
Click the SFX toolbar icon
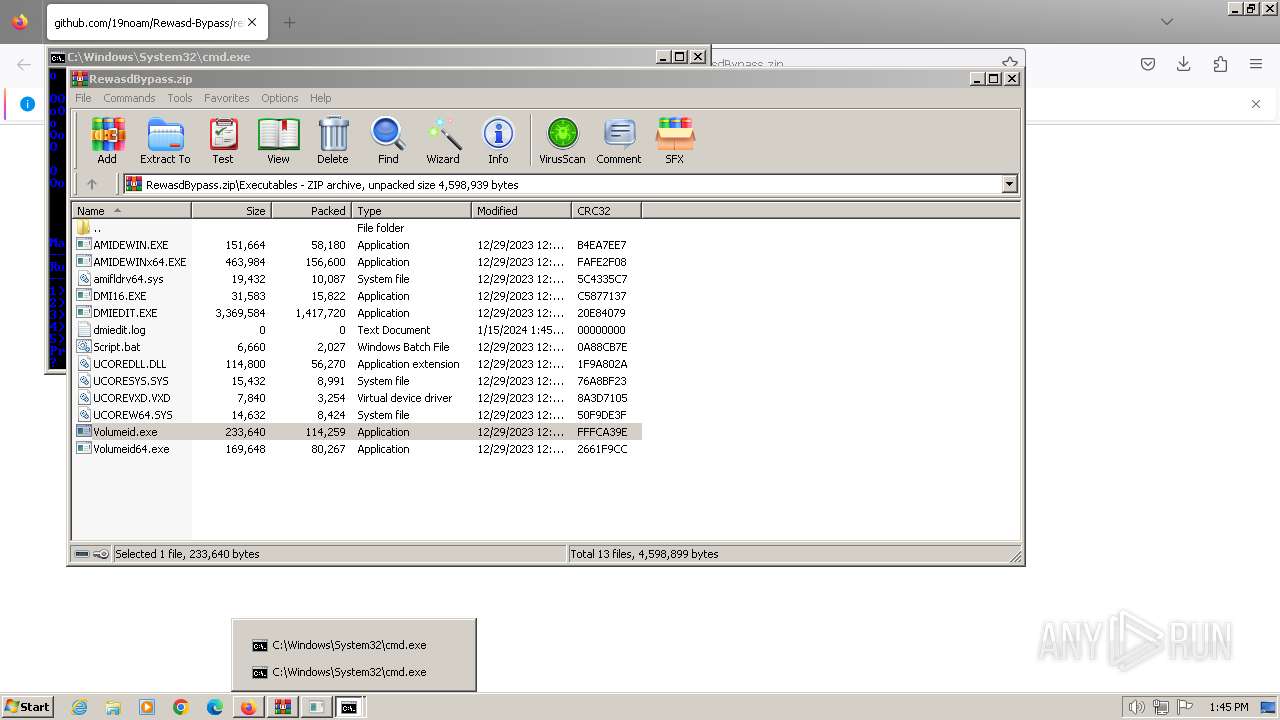point(675,140)
